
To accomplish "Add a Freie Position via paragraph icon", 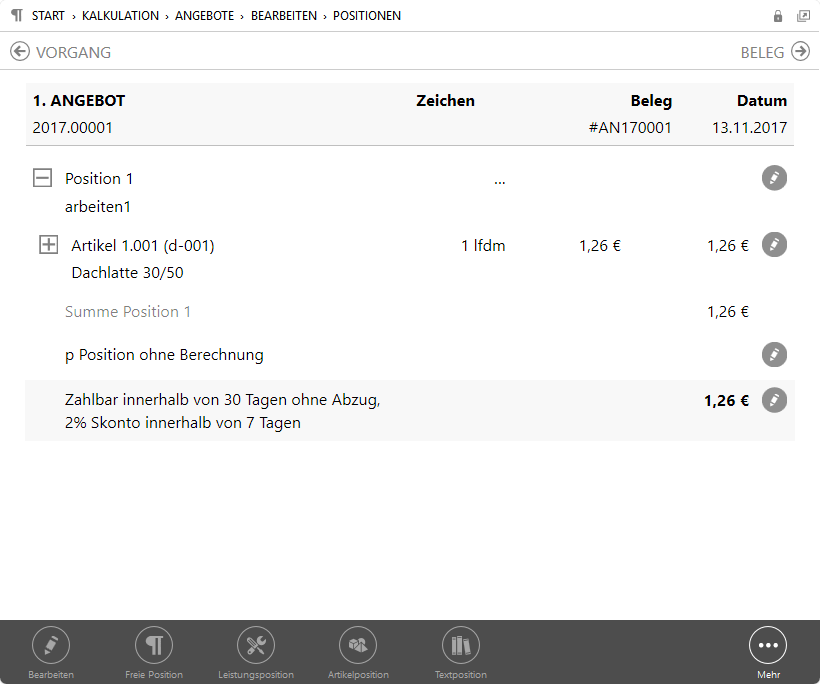I will pyautogui.click(x=154, y=646).
